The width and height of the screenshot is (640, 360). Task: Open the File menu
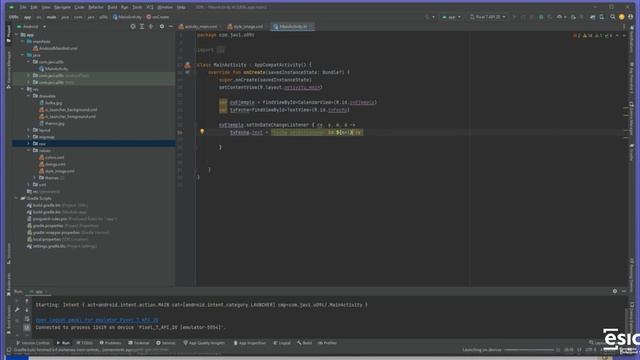pyautogui.click(x=23, y=7)
